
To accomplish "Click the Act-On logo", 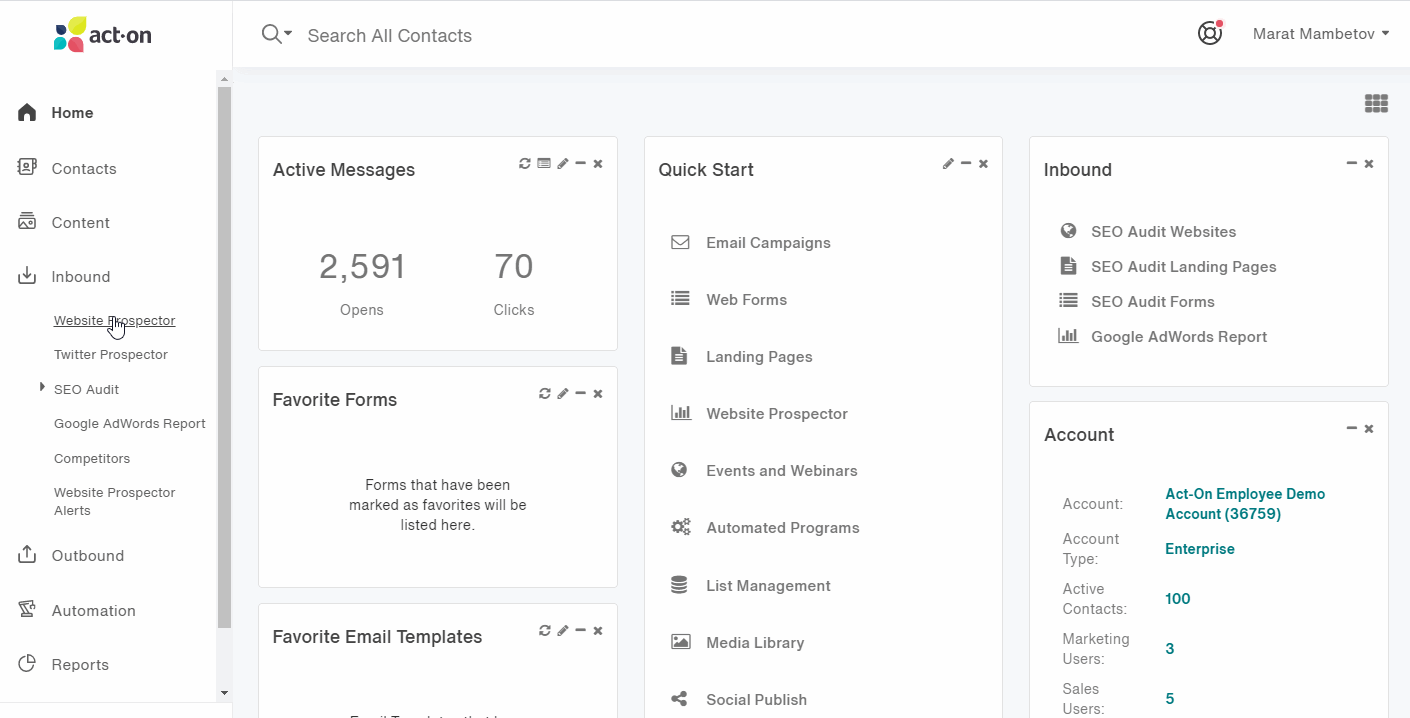I will click(x=103, y=35).
